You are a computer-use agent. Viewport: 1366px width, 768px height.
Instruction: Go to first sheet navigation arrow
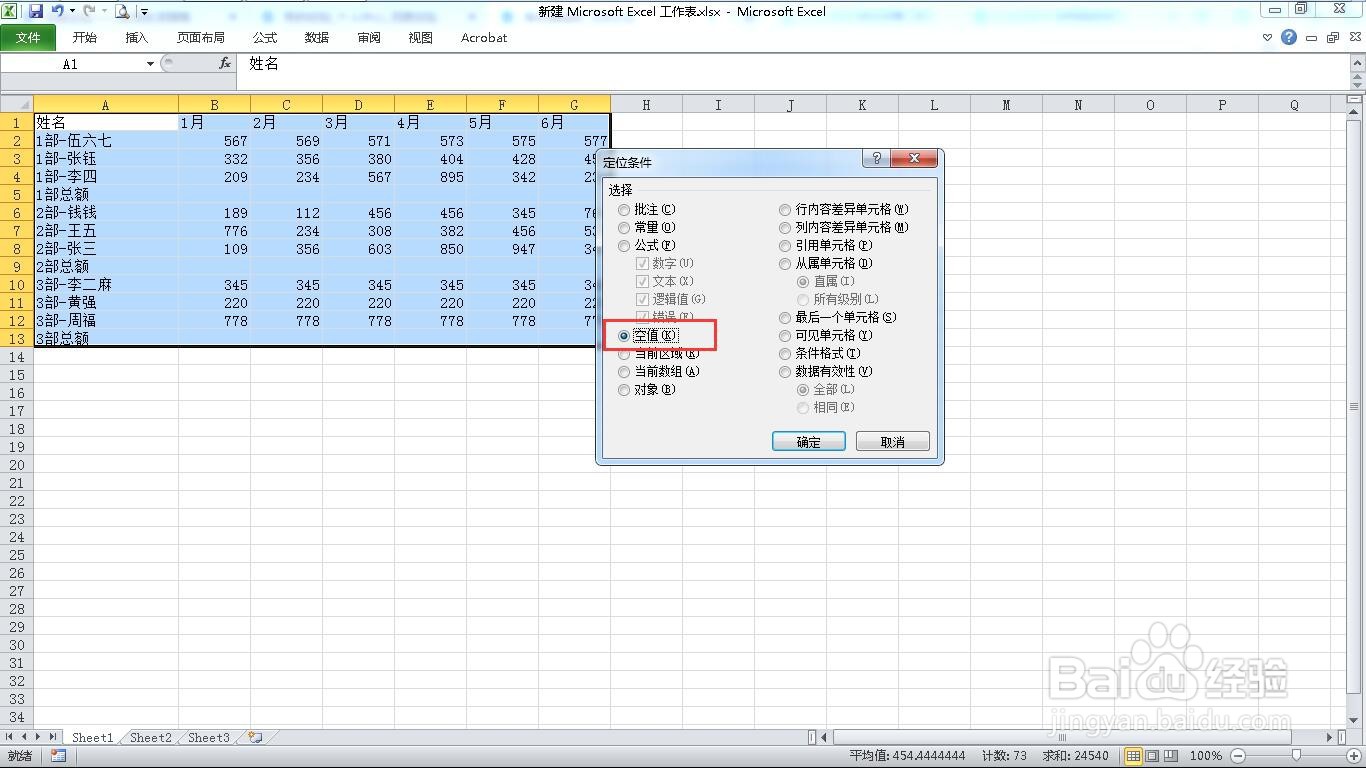coord(10,738)
